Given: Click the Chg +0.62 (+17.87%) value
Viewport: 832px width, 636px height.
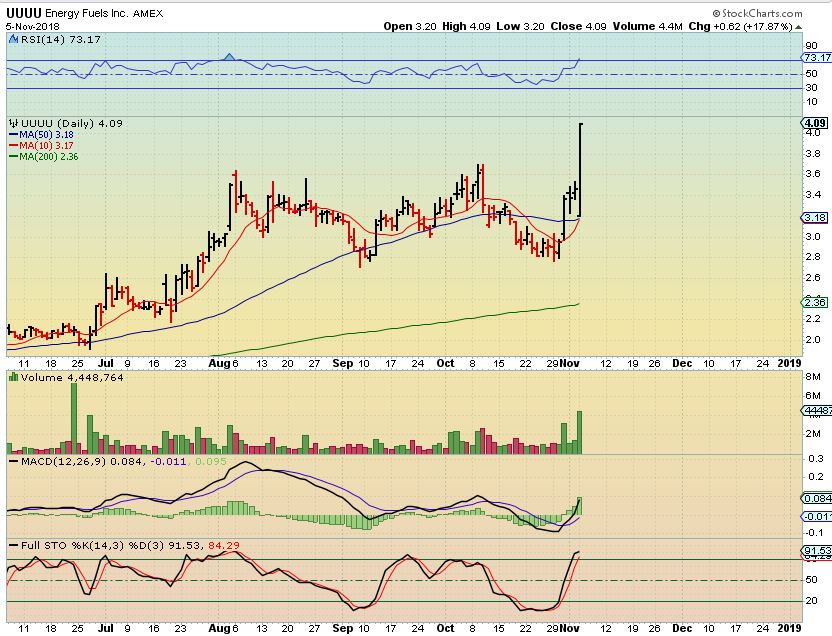Looking at the screenshot, I should pos(741,27).
